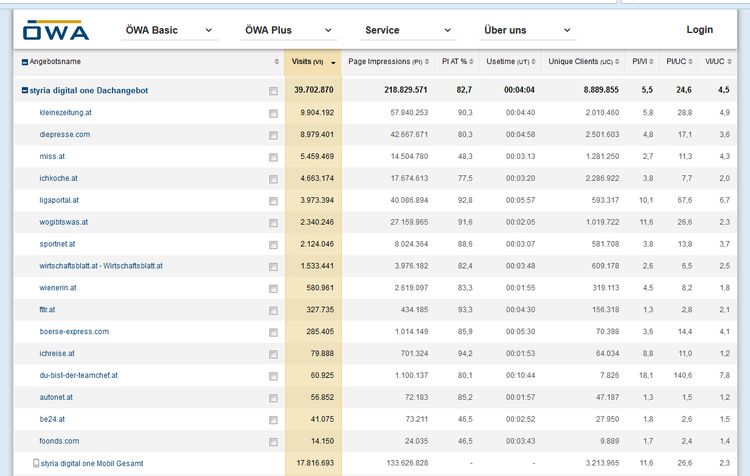The image size is (750, 476).
Task: Sort by PI AT % column
Action: pyautogui.click(x=457, y=62)
